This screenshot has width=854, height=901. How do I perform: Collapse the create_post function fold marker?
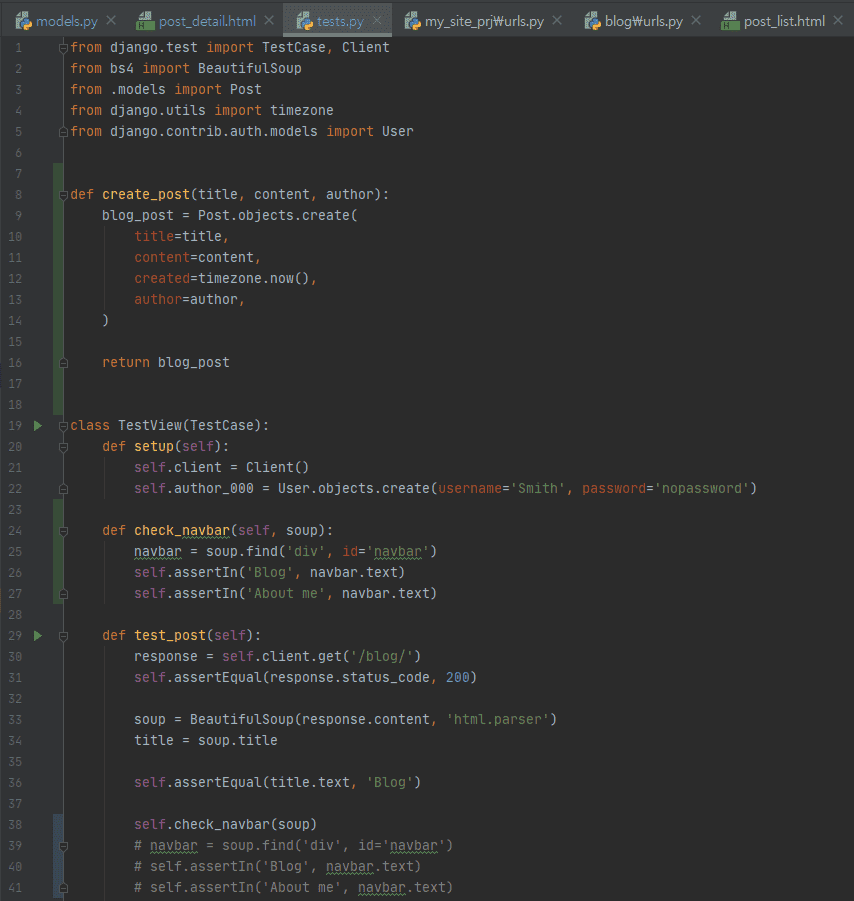pyautogui.click(x=64, y=195)
